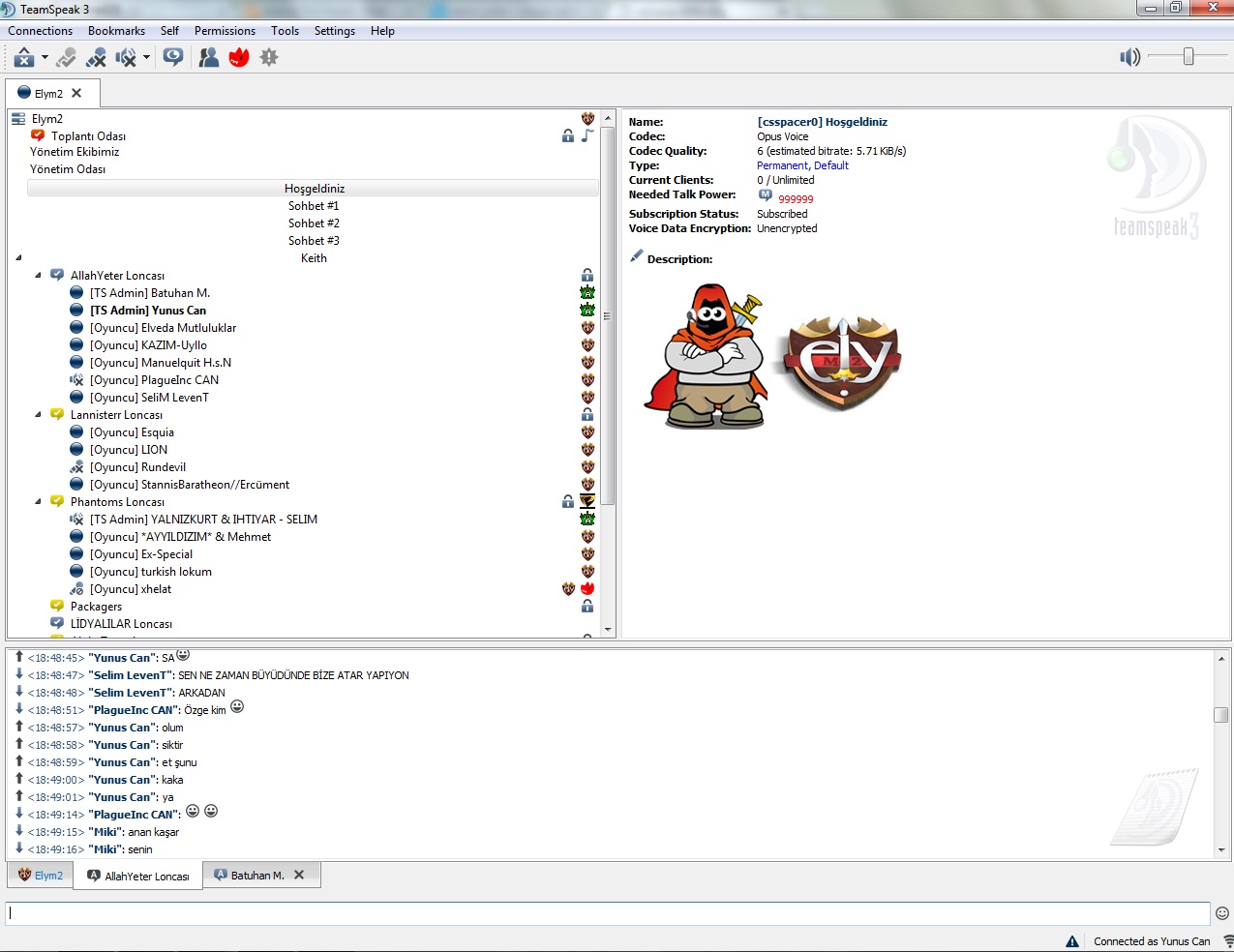
Task: Open the Help menu
Action: click(382, 31)
